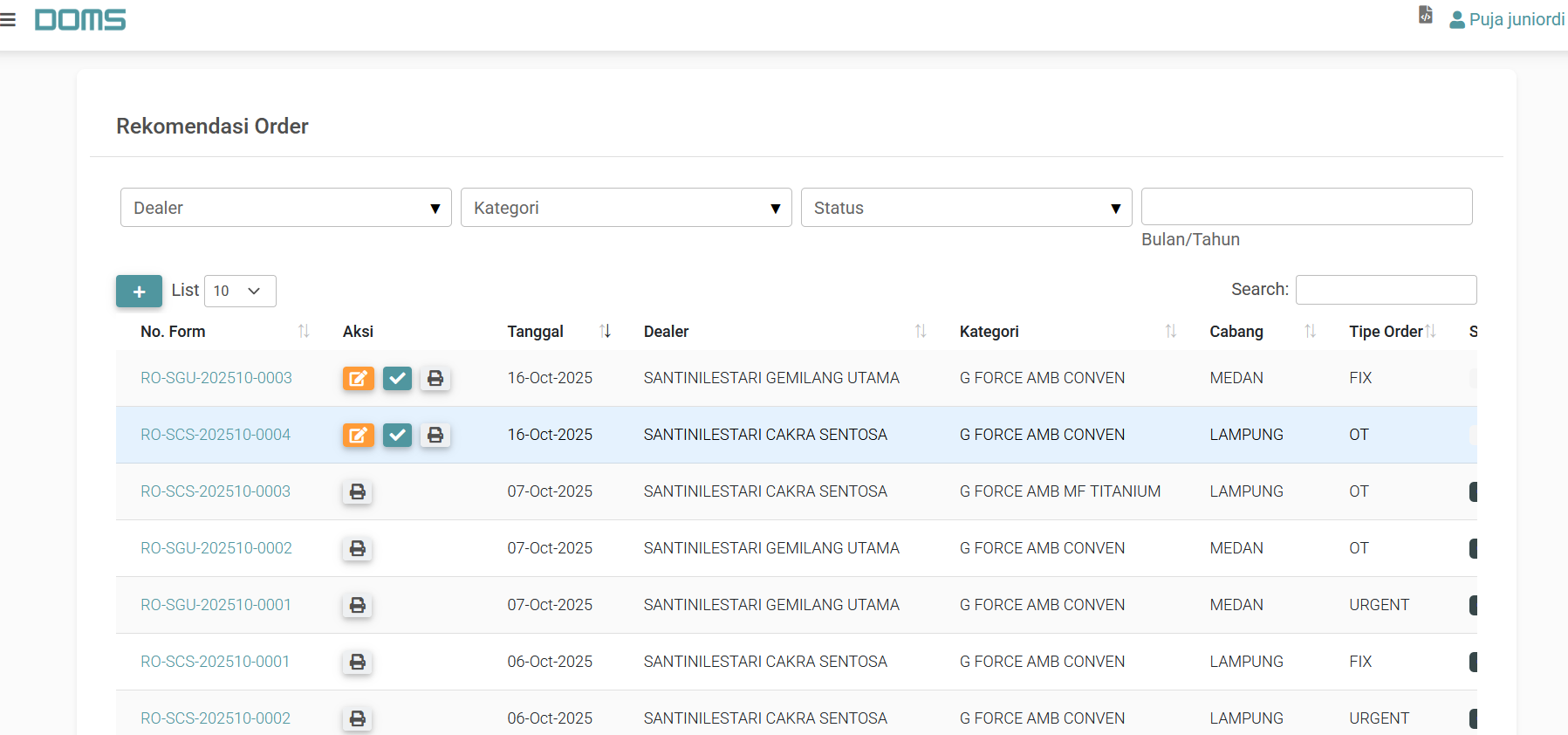Expand the Kategori filter dropdown
Image resolution: width=1568 pixels, height=735 pixels.
tap(626, 208)
